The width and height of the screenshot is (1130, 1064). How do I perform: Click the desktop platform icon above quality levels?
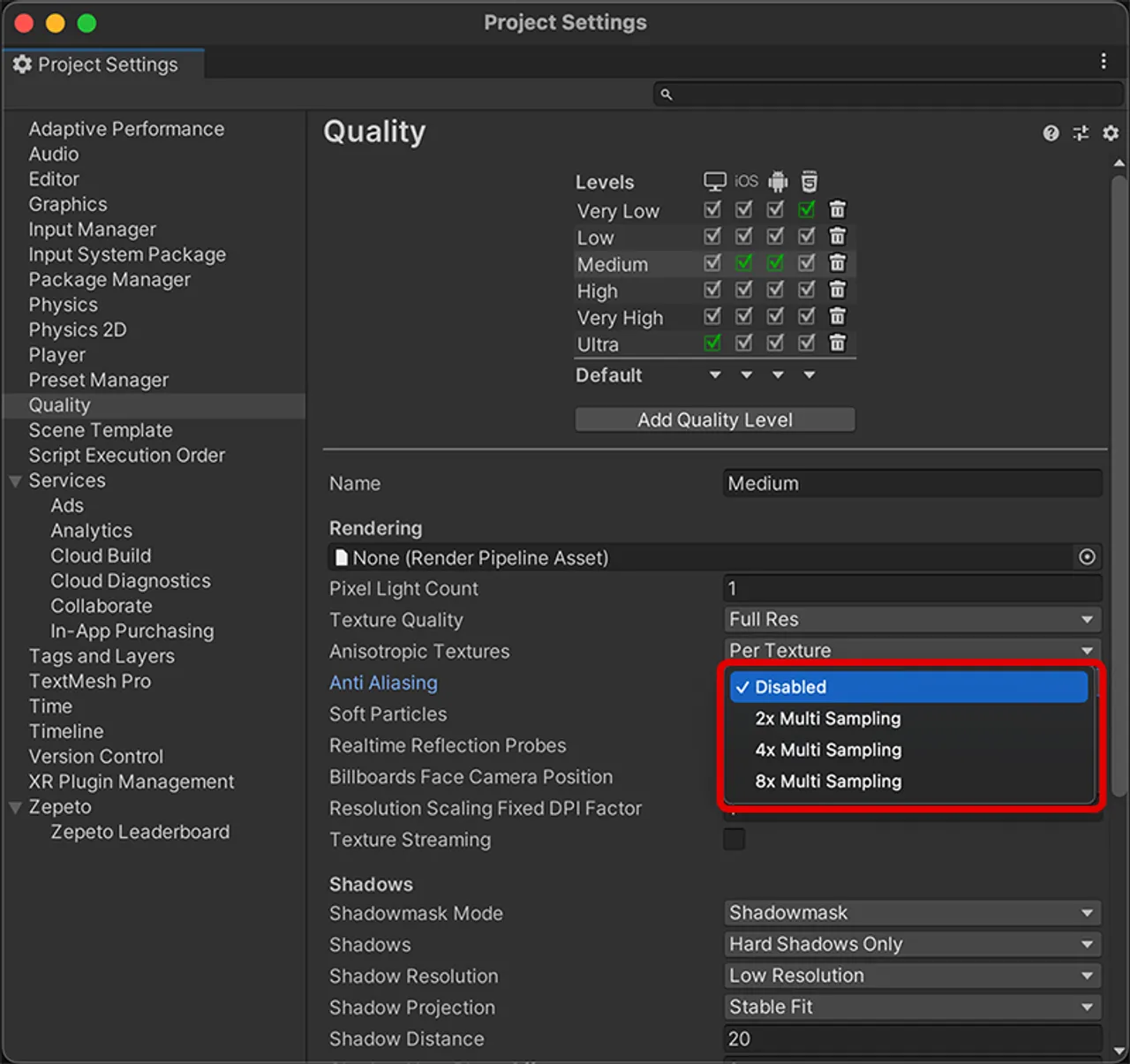pos(713,180)
